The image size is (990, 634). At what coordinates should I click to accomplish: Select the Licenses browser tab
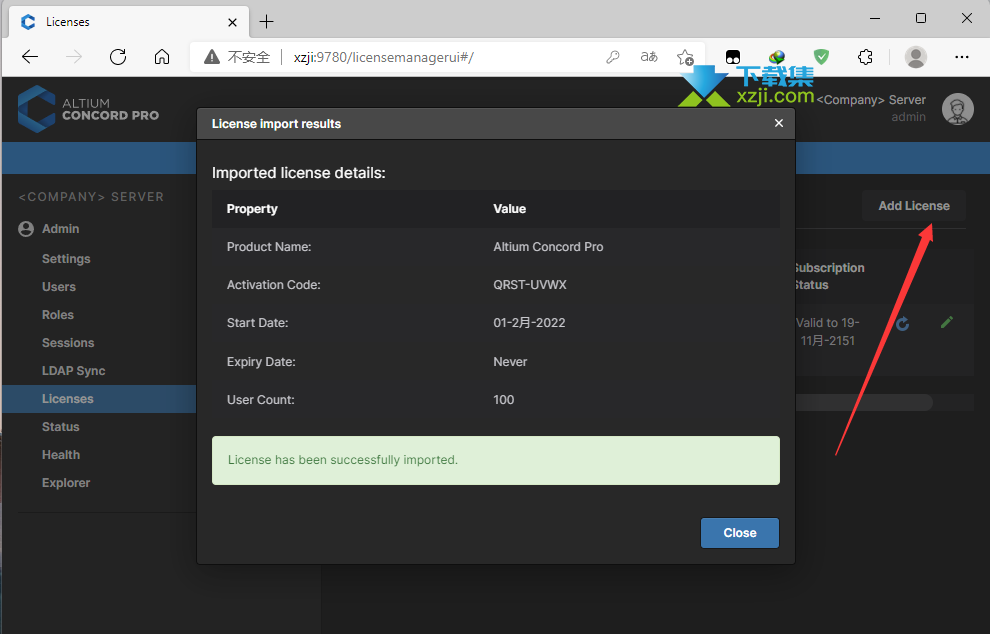129,22
